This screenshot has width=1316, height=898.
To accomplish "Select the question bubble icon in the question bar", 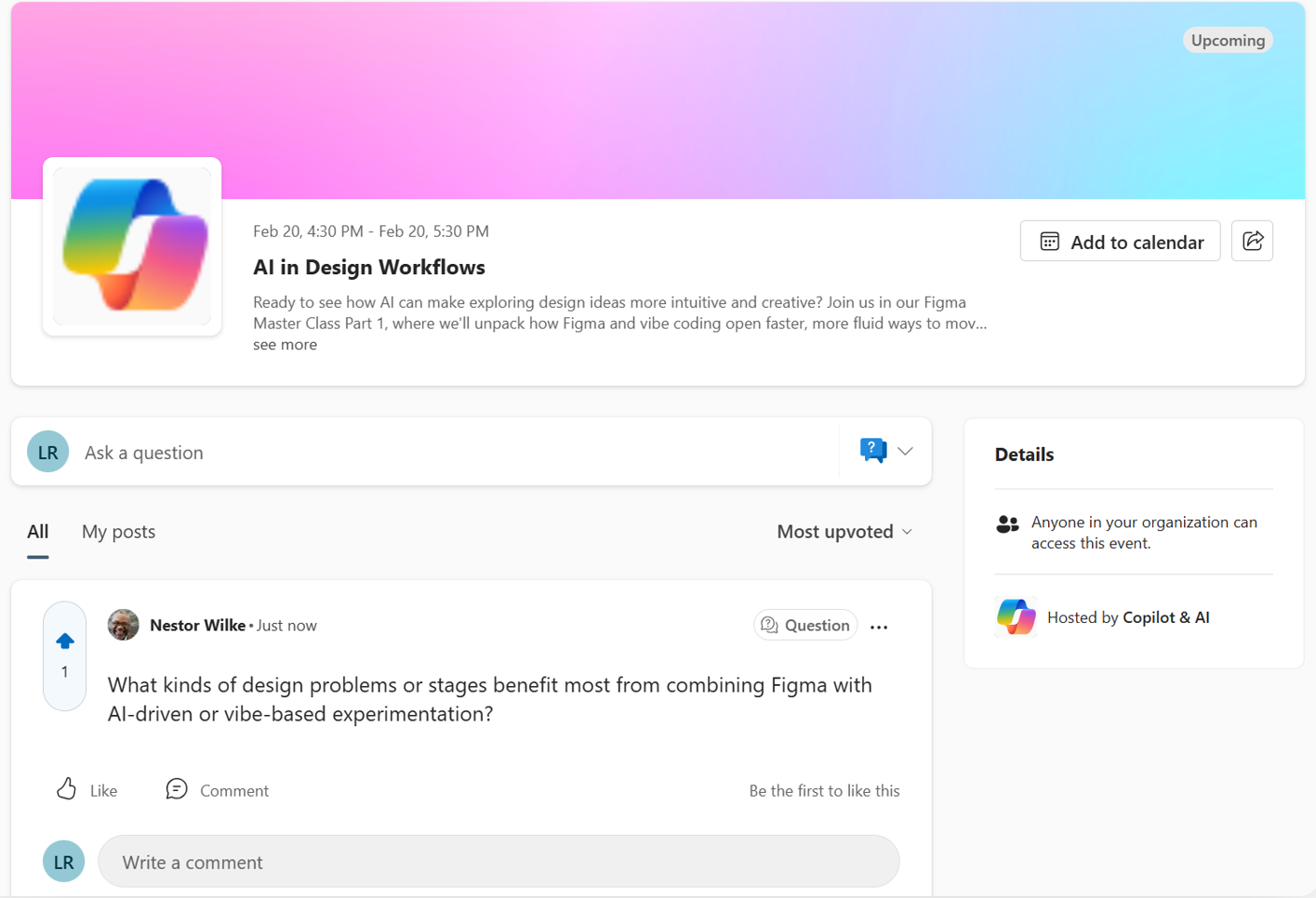I will (x=871, y=450).
